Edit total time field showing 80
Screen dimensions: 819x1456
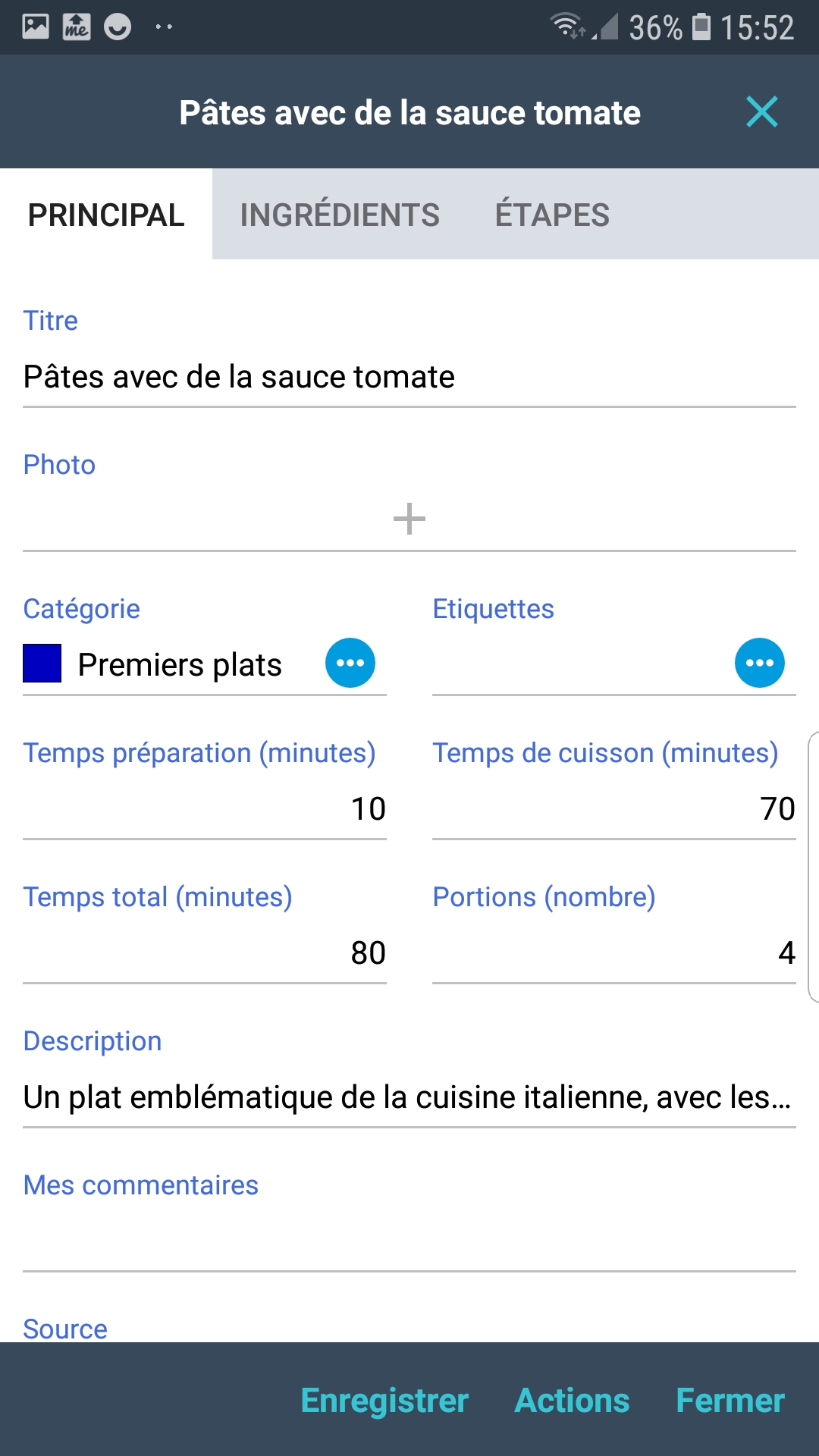pyautogui.click(x=205, y=952)
